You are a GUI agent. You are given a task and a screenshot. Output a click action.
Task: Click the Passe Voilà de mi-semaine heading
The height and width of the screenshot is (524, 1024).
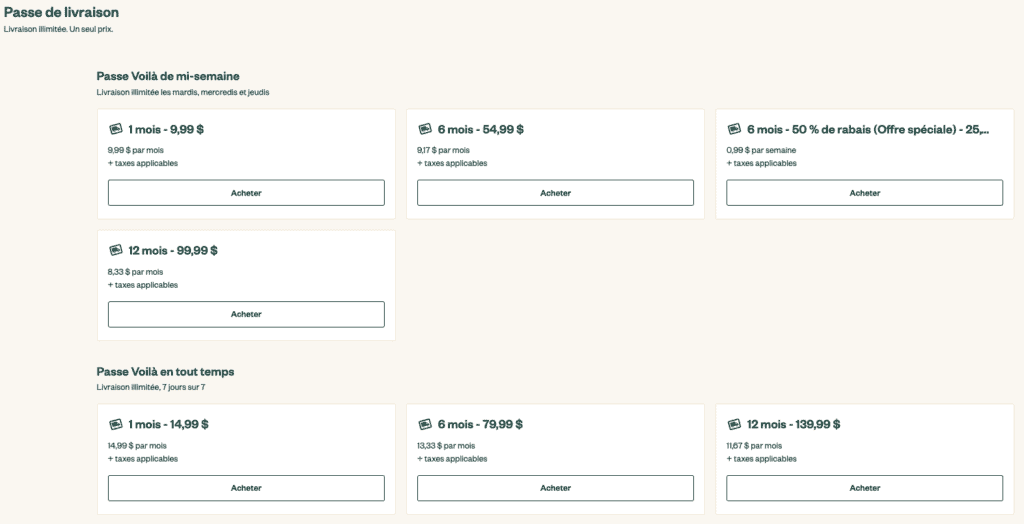[x=168, y=76]
